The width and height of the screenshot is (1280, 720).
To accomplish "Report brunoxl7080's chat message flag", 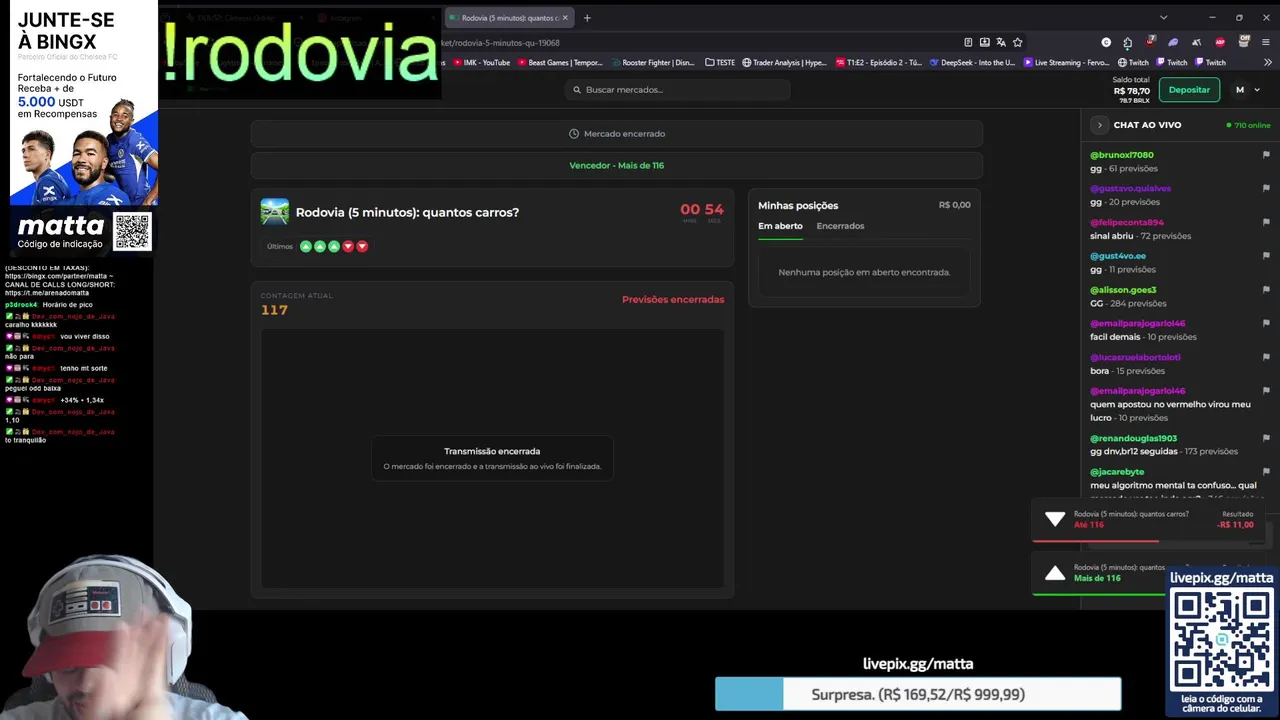I will click(x=1266, y=155).
